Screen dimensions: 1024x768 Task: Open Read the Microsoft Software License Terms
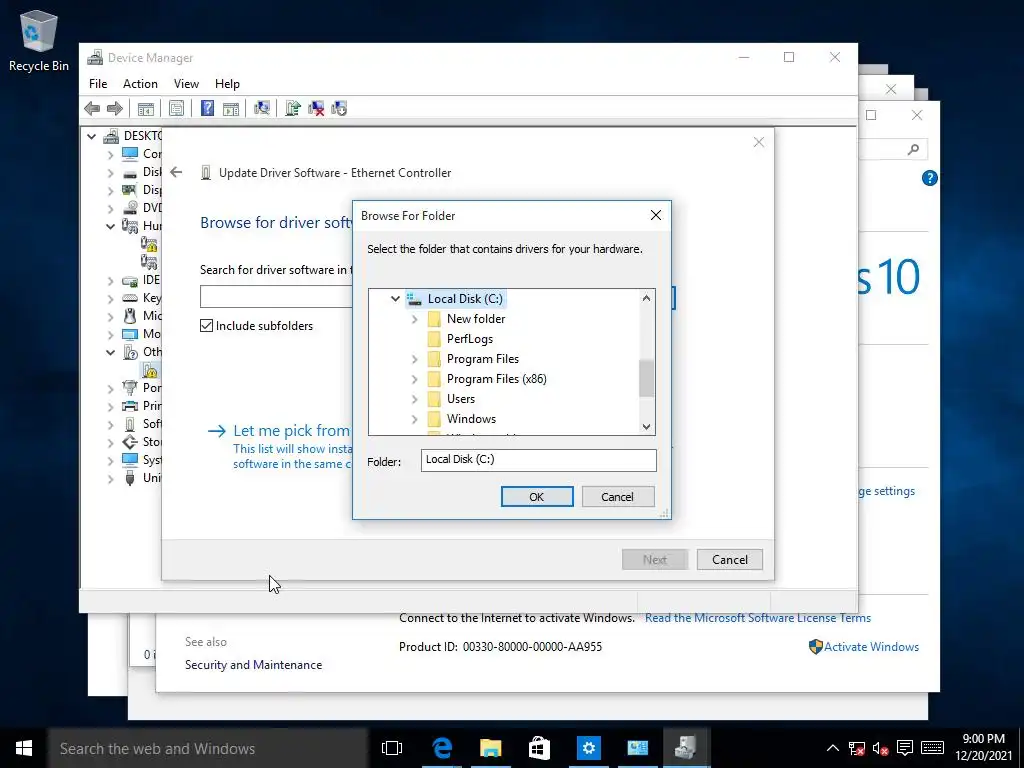click(x=758, y=618)
